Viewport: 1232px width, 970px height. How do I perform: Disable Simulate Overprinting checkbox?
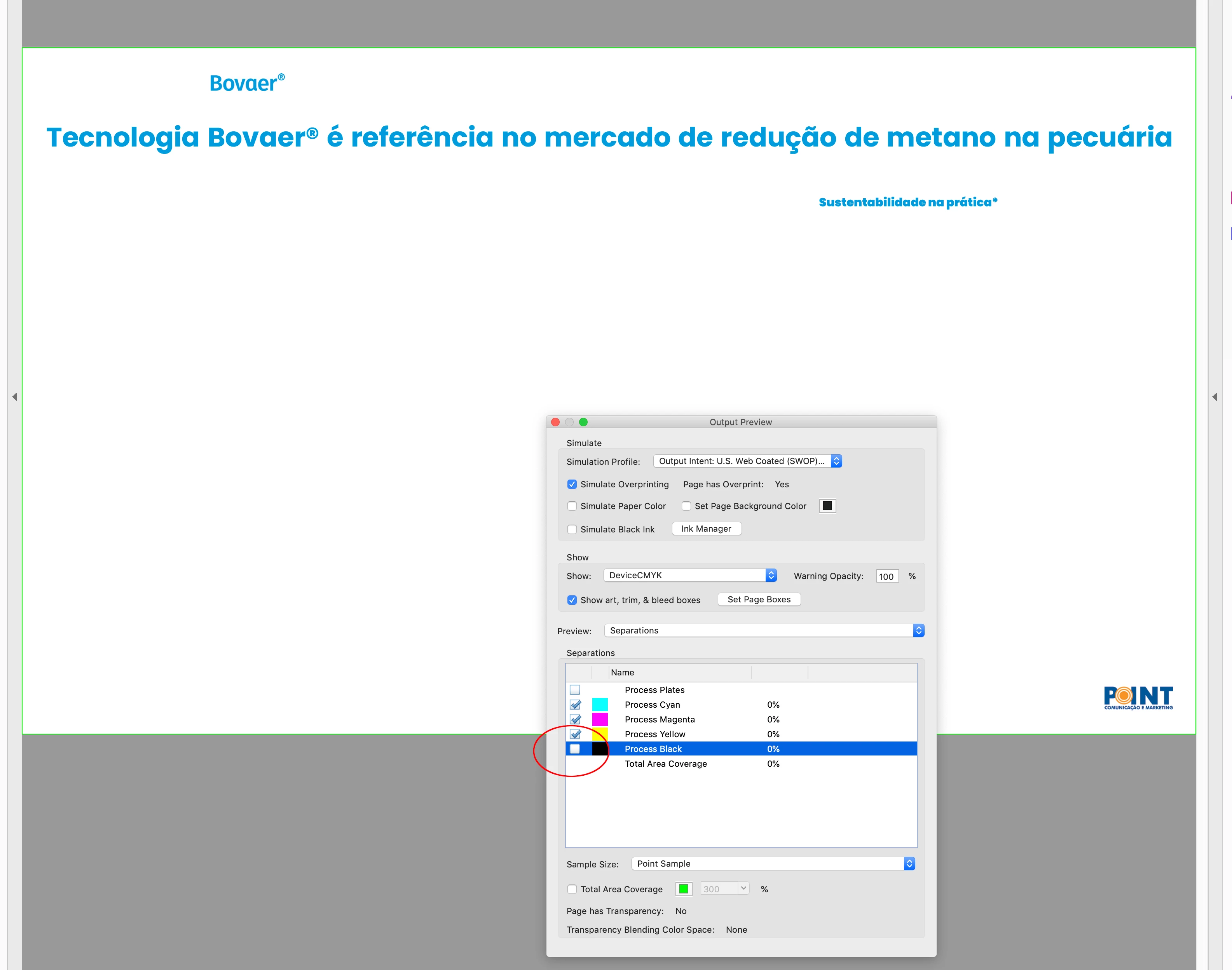[x=572, y=485]
